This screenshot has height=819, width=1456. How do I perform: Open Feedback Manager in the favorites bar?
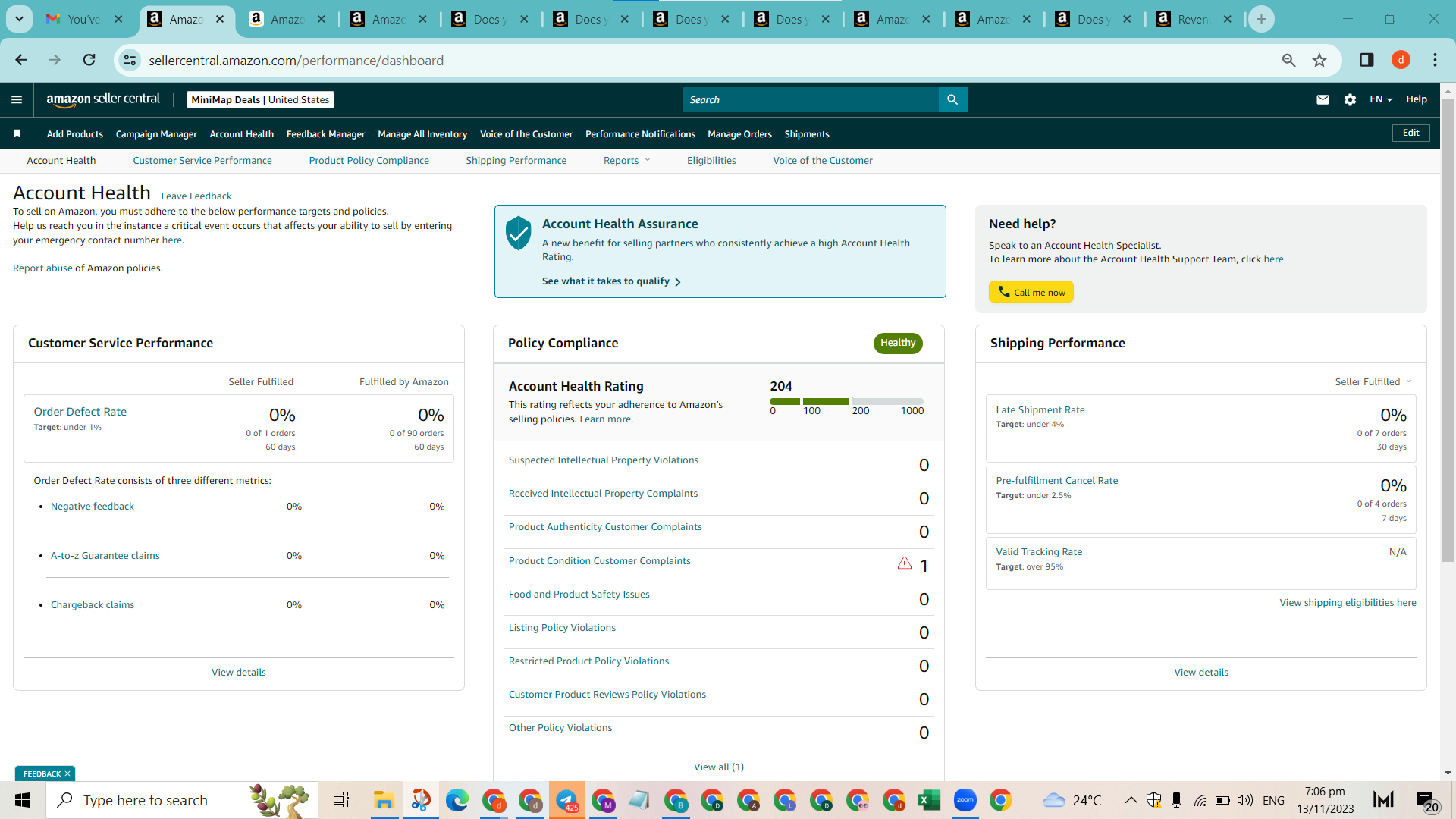click(x=325, y=134)
